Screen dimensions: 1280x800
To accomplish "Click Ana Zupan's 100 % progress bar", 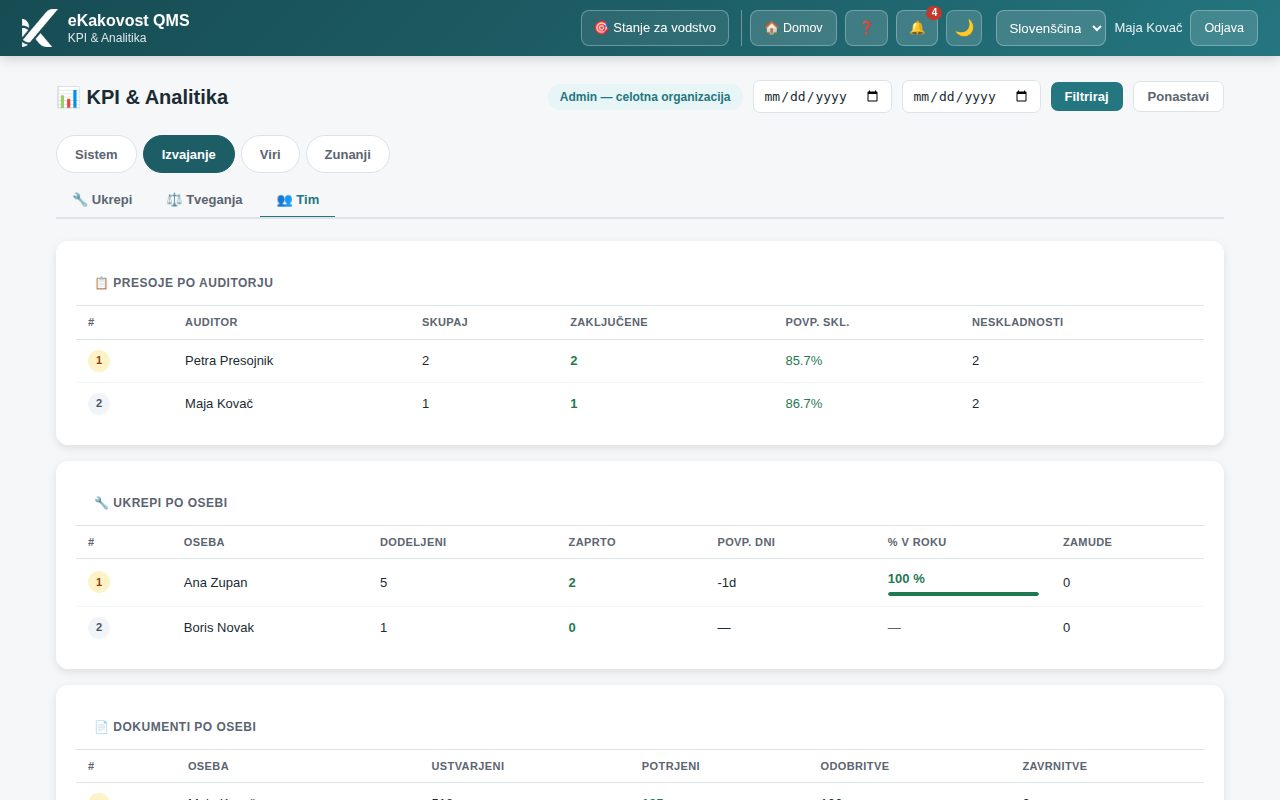I will click(x=963, y=594).
